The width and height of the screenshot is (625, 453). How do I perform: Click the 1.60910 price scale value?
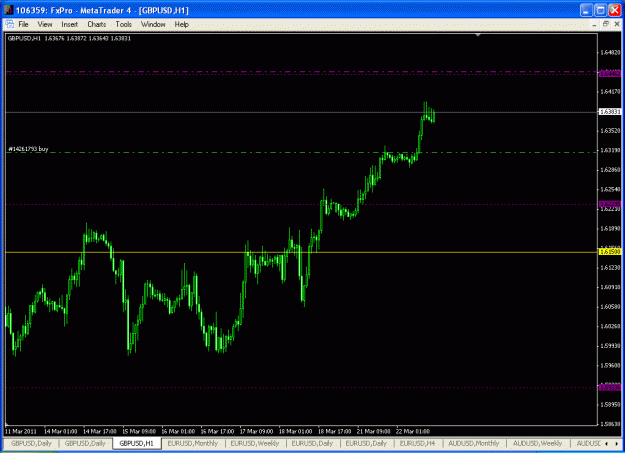[x=610, y=287]
